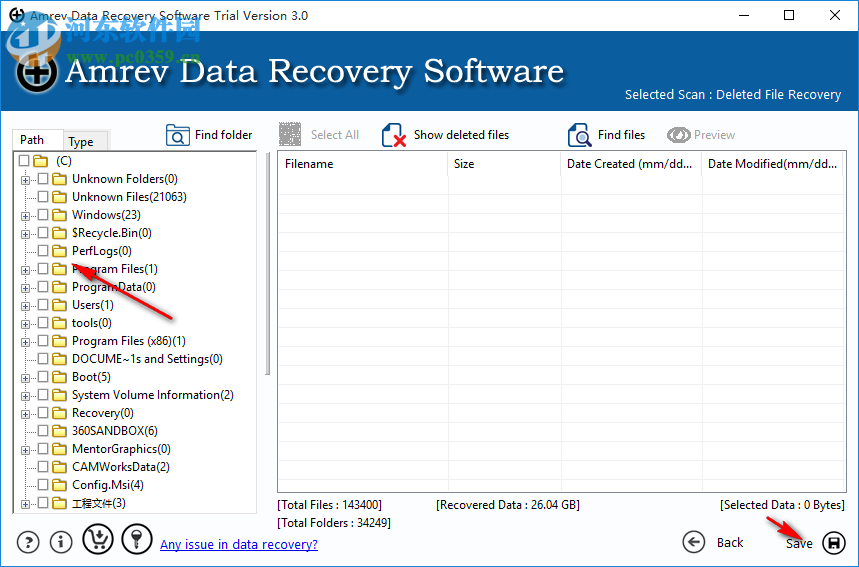The image size is (859, 567).
Task: Click the Select All grid icon
Action: [x=290, y=134]
